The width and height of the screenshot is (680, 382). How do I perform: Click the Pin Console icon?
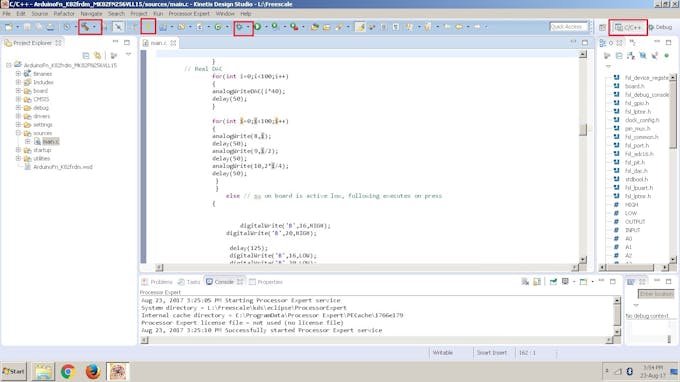(x=553, y=282)
